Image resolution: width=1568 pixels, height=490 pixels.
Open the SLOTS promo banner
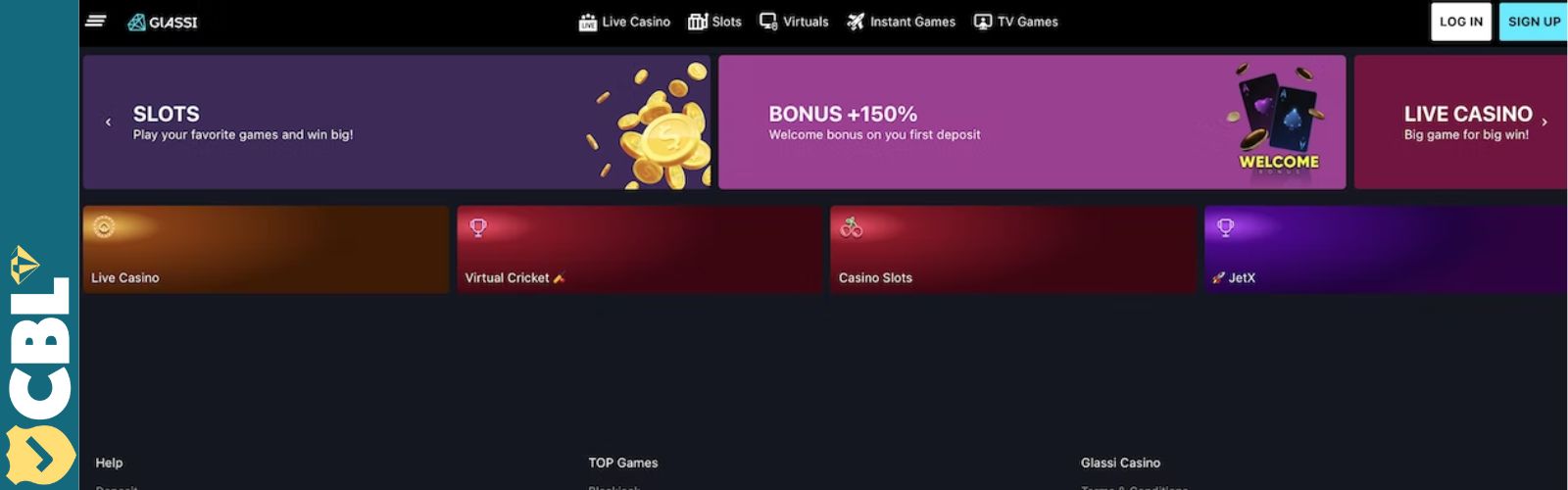[x=396, y=122]
